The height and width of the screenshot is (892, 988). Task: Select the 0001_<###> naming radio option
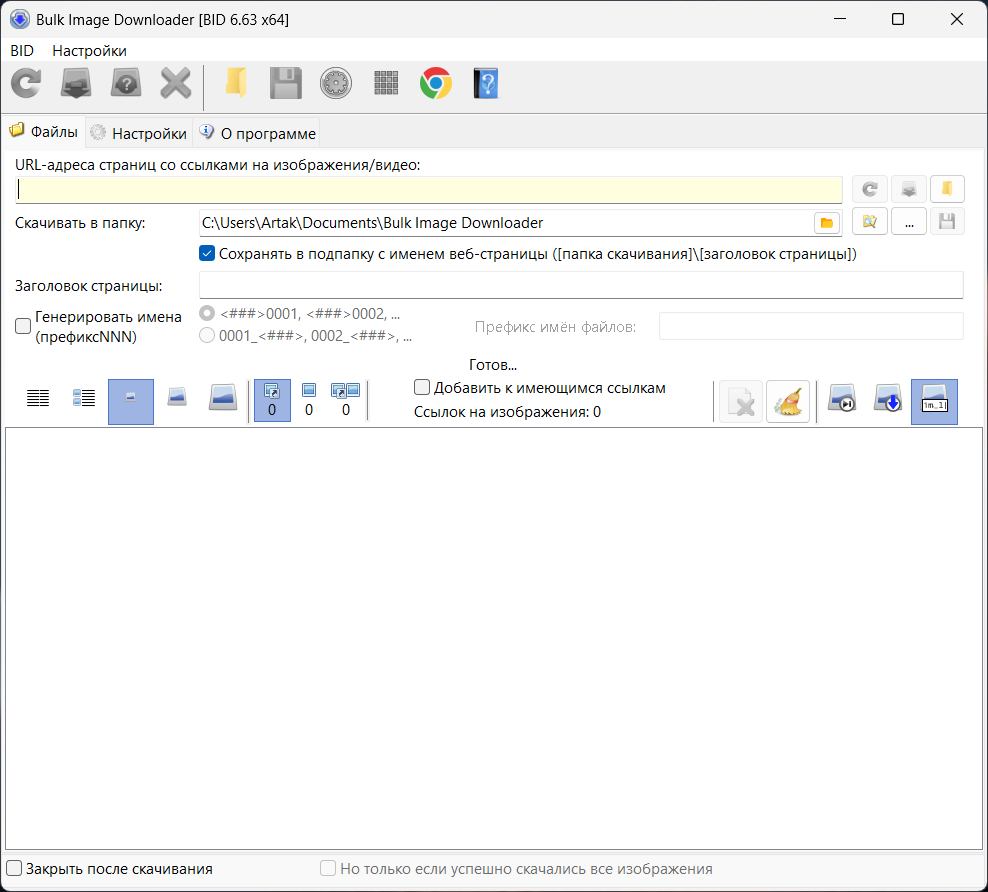click(x=207, y=335)
